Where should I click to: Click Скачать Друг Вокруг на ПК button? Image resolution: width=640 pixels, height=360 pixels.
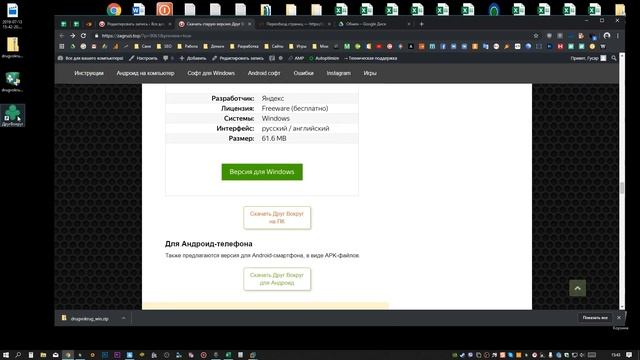(x=277, y=218)
